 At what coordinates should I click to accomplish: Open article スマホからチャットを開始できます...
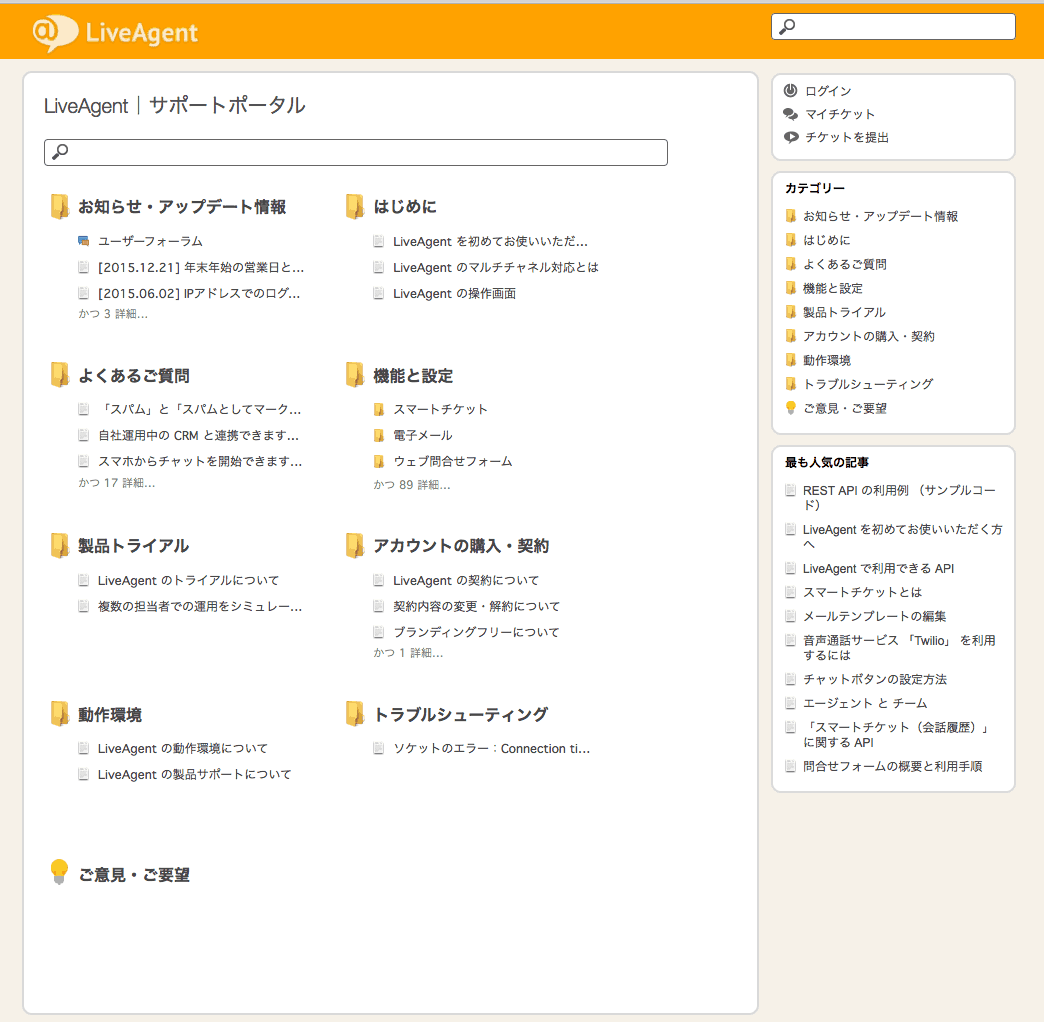[200, 461]
